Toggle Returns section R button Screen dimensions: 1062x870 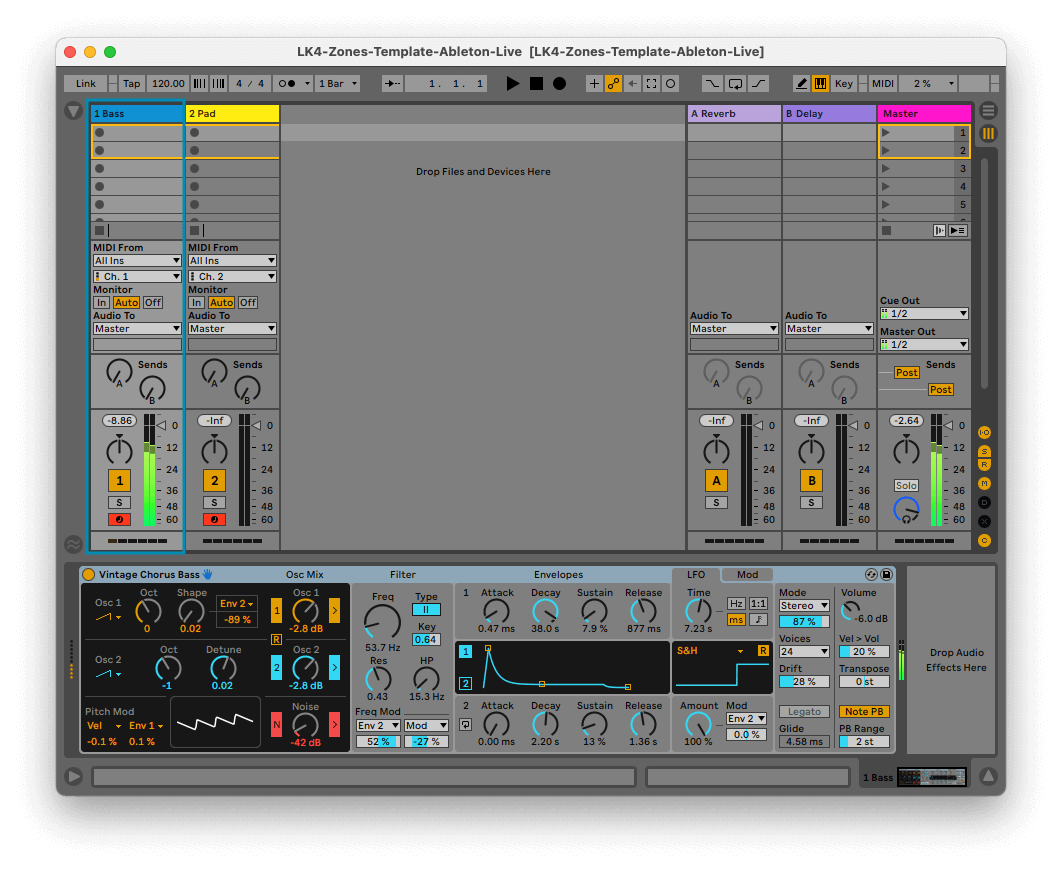[x=985, y=464]
